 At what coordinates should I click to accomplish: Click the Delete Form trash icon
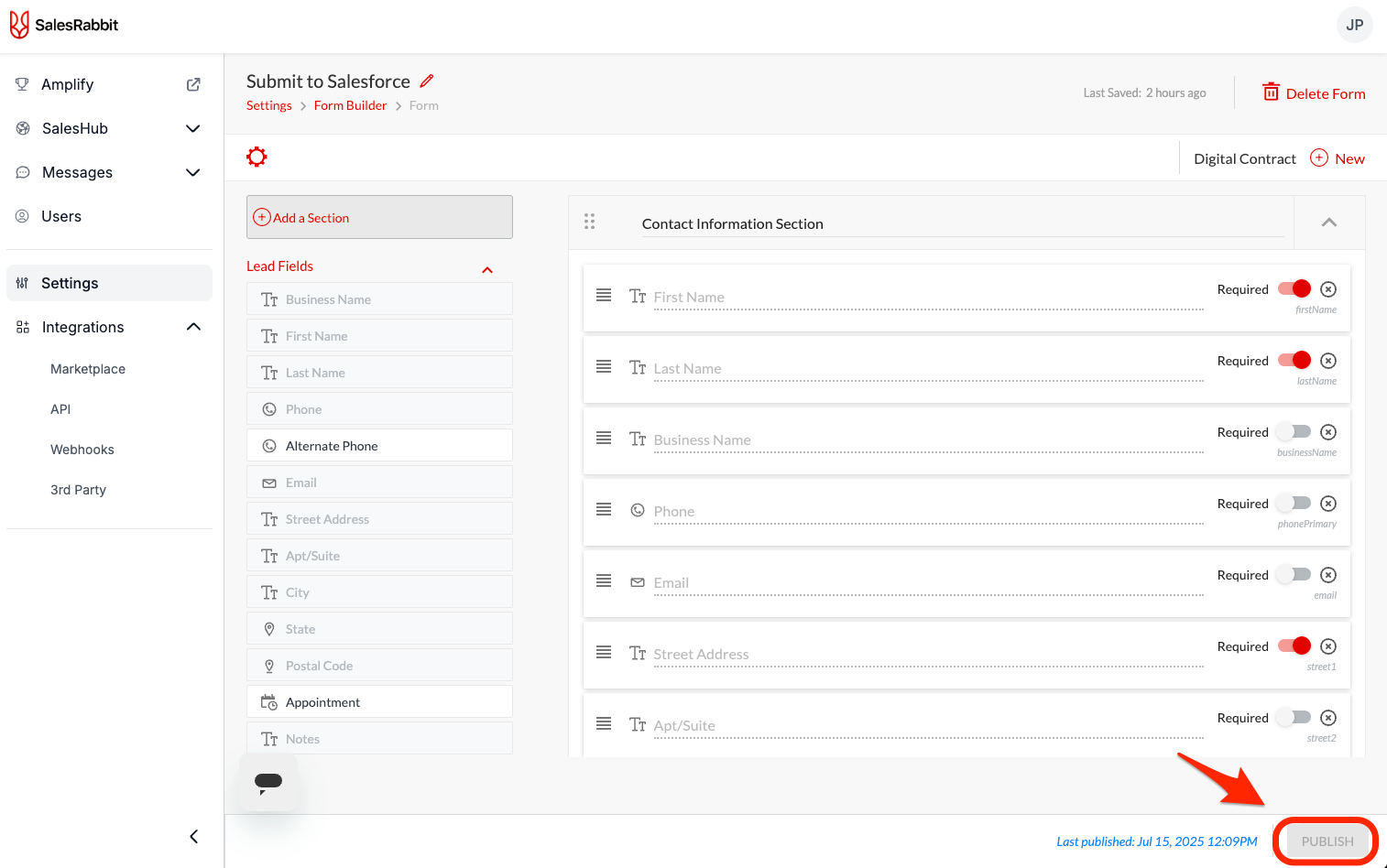point(1271,92)
